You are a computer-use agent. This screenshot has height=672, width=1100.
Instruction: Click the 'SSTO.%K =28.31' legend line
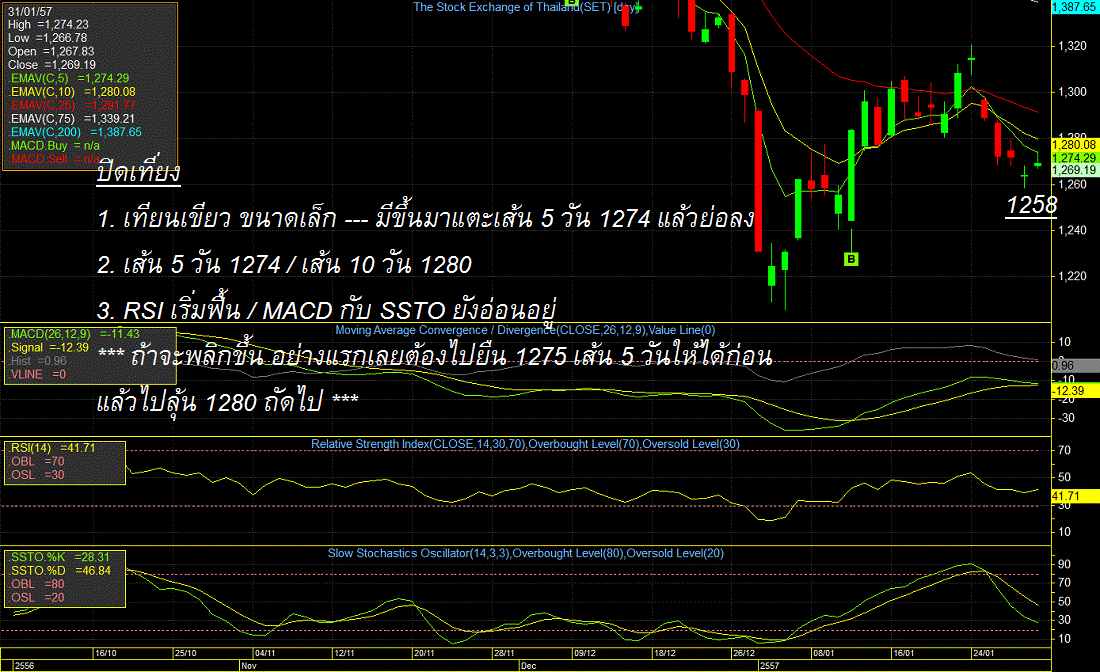(x=60, y=557)
